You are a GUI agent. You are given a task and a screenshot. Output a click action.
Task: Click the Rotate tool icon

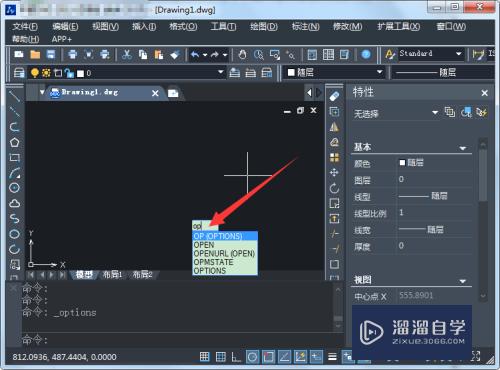tap(334, 188)
